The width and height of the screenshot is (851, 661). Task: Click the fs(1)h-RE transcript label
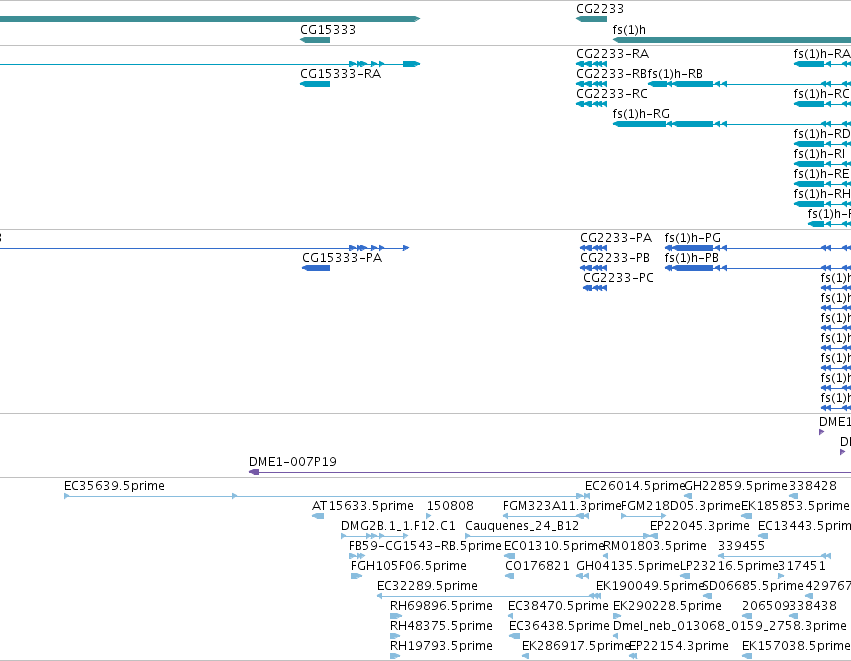tap(821, 174)
